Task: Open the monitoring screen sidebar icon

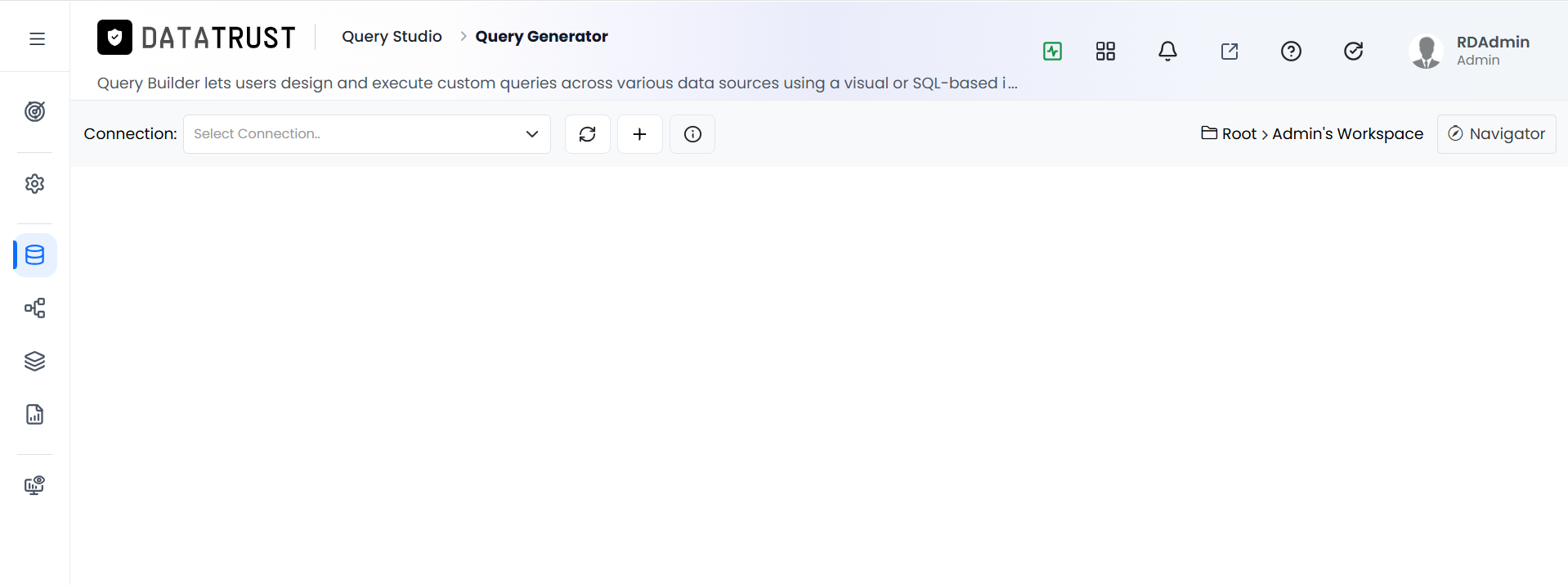Action: 34,485
